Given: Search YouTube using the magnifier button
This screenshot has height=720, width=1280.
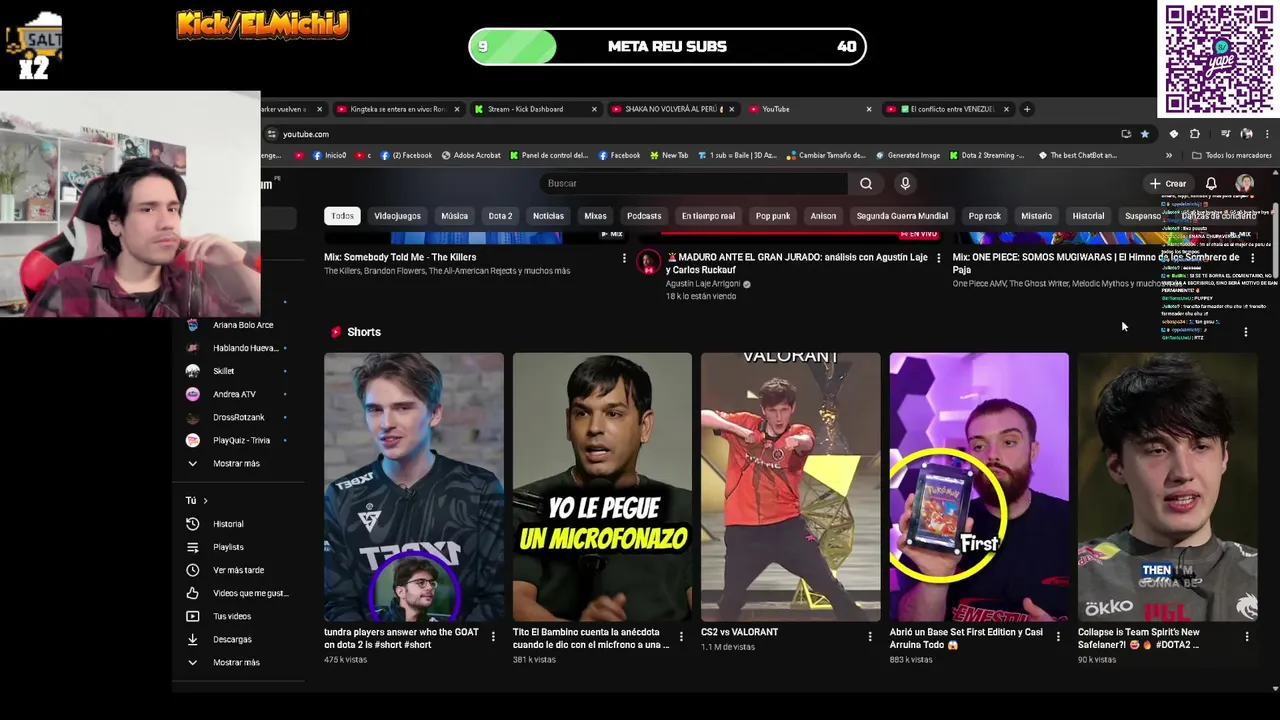Looking at the screenshot, I should pos(866,184).
